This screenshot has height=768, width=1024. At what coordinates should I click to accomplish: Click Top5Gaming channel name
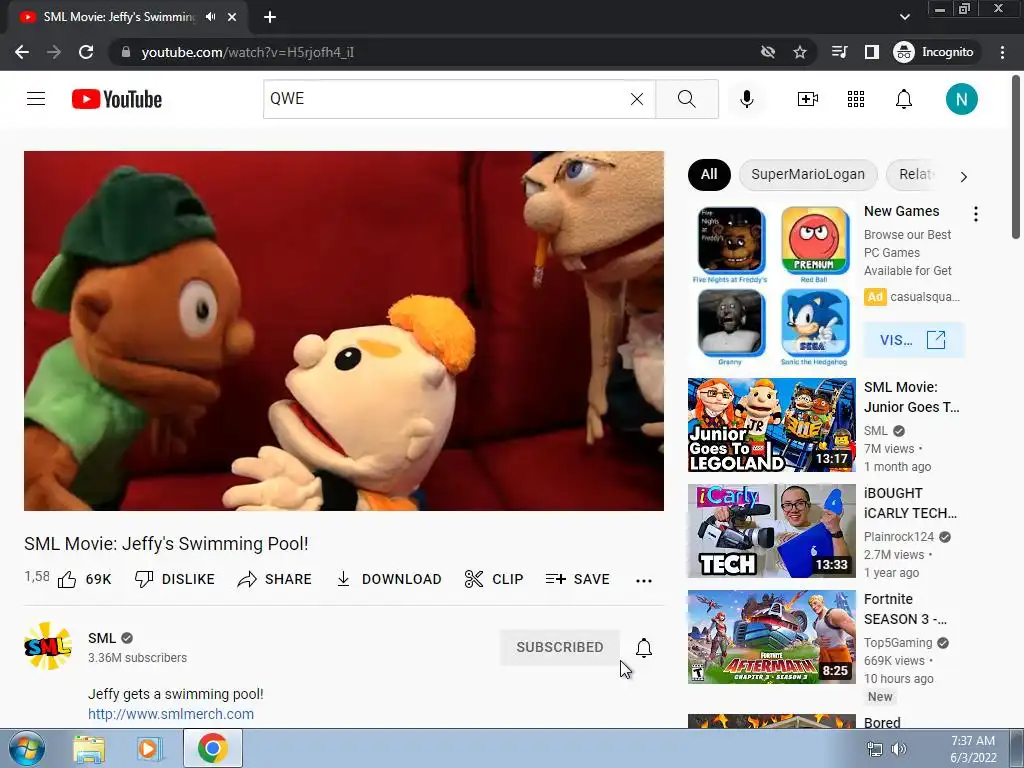pyautogui.click(x=898, y=643)
